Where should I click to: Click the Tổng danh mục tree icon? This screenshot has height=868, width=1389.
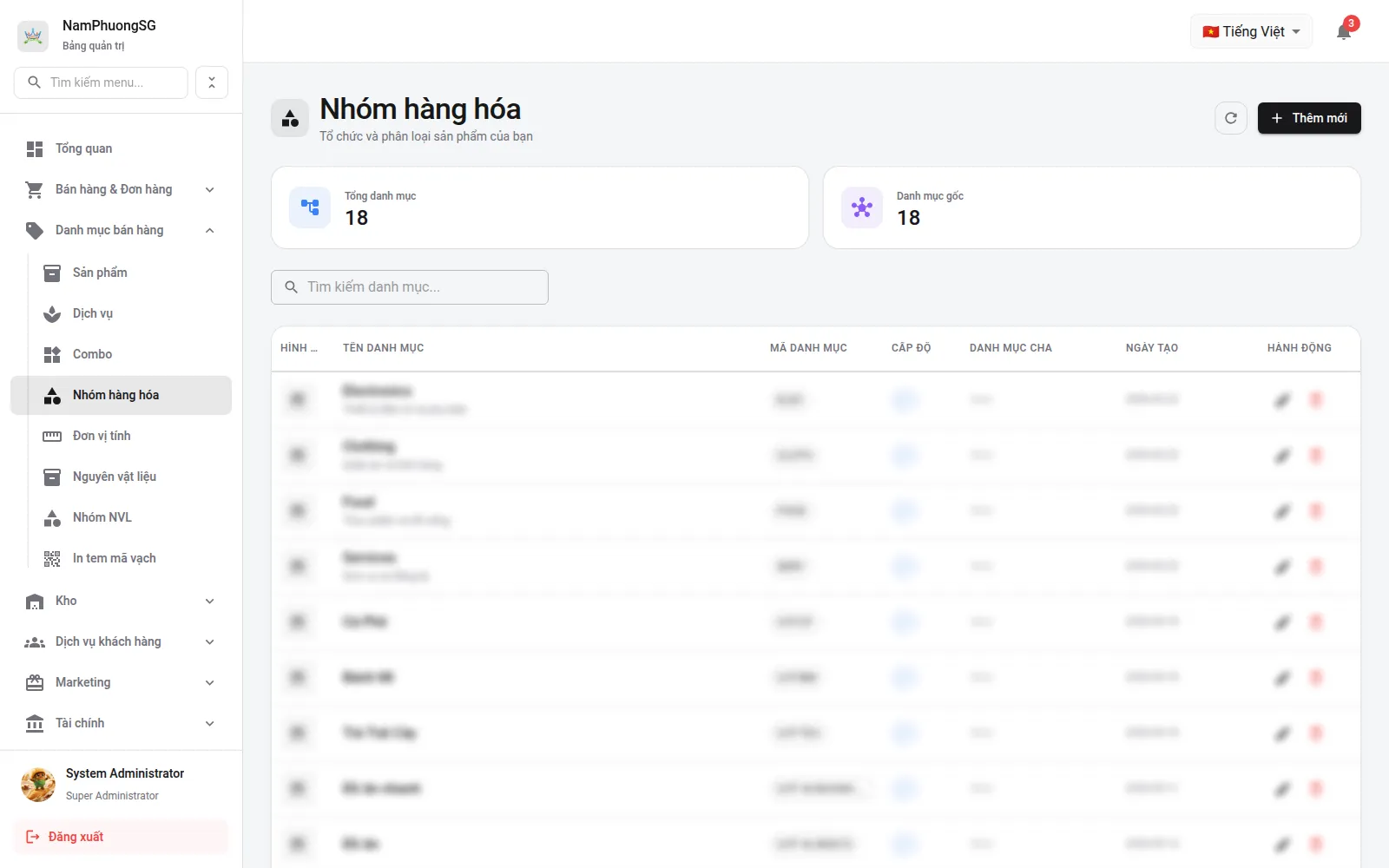[x=310, y=207]
